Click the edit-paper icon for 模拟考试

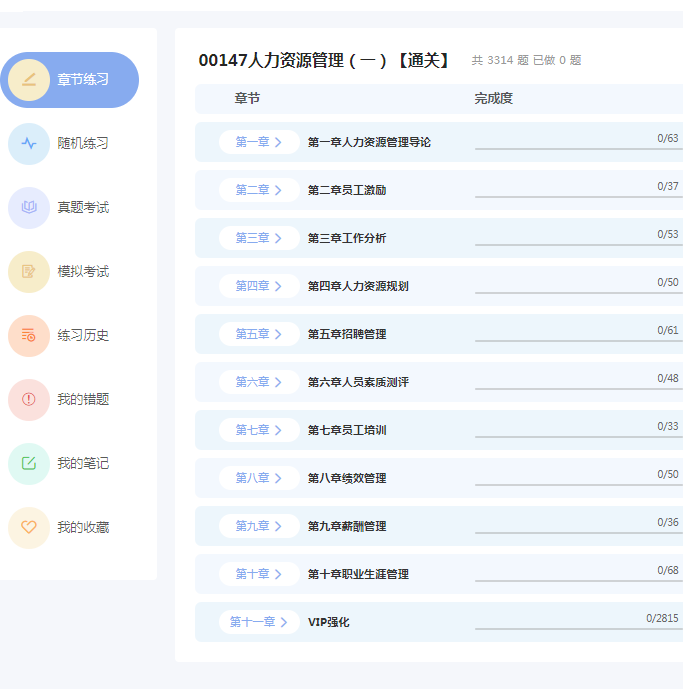(29, 272)
